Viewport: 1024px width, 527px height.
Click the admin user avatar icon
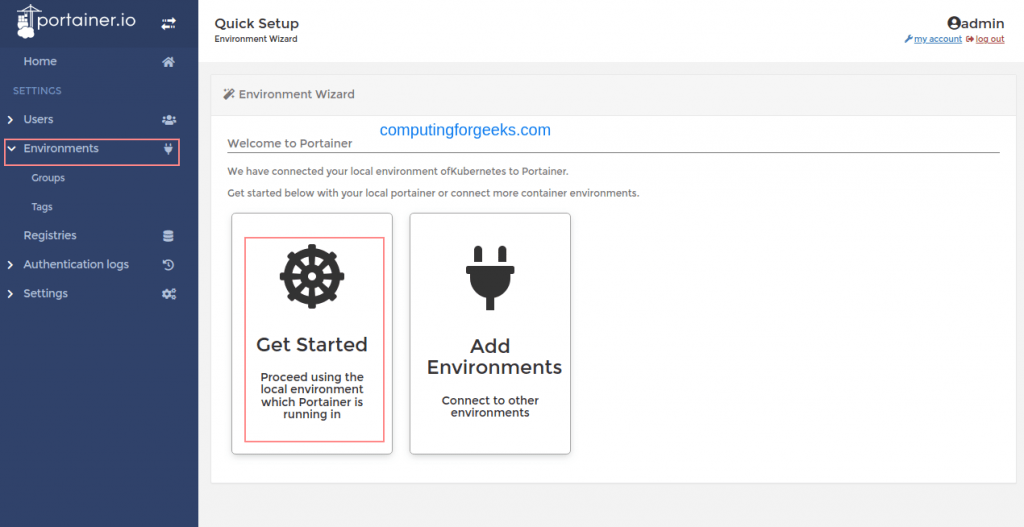click(954, 23)
